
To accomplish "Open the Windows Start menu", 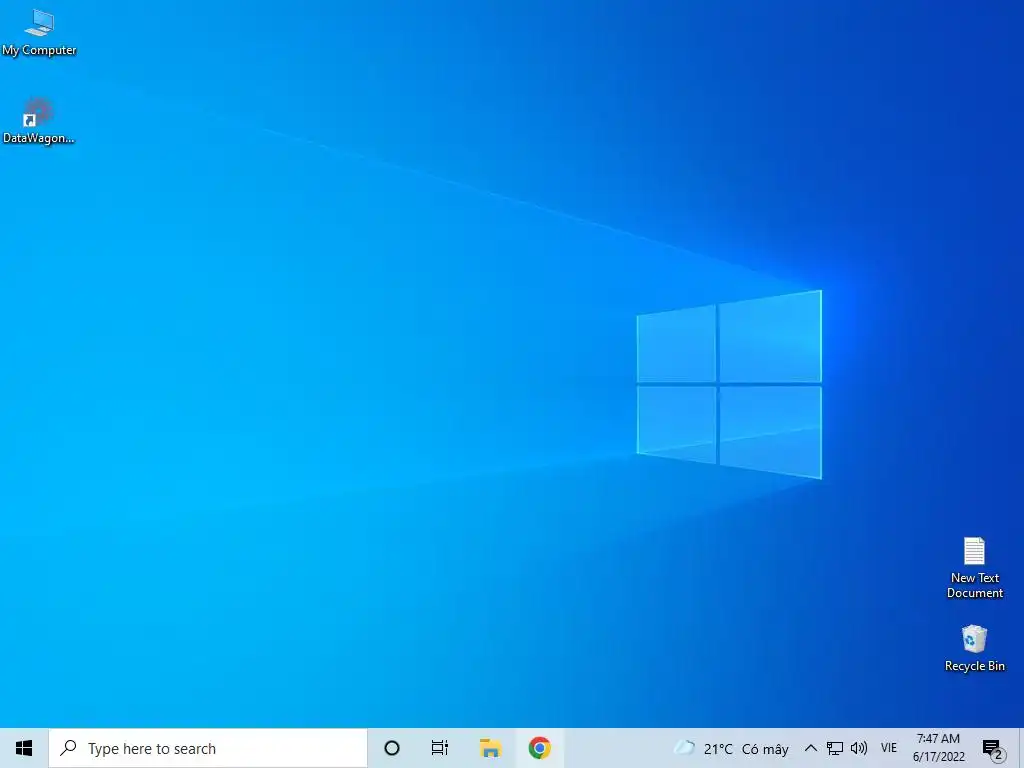I will click(24, 748).
